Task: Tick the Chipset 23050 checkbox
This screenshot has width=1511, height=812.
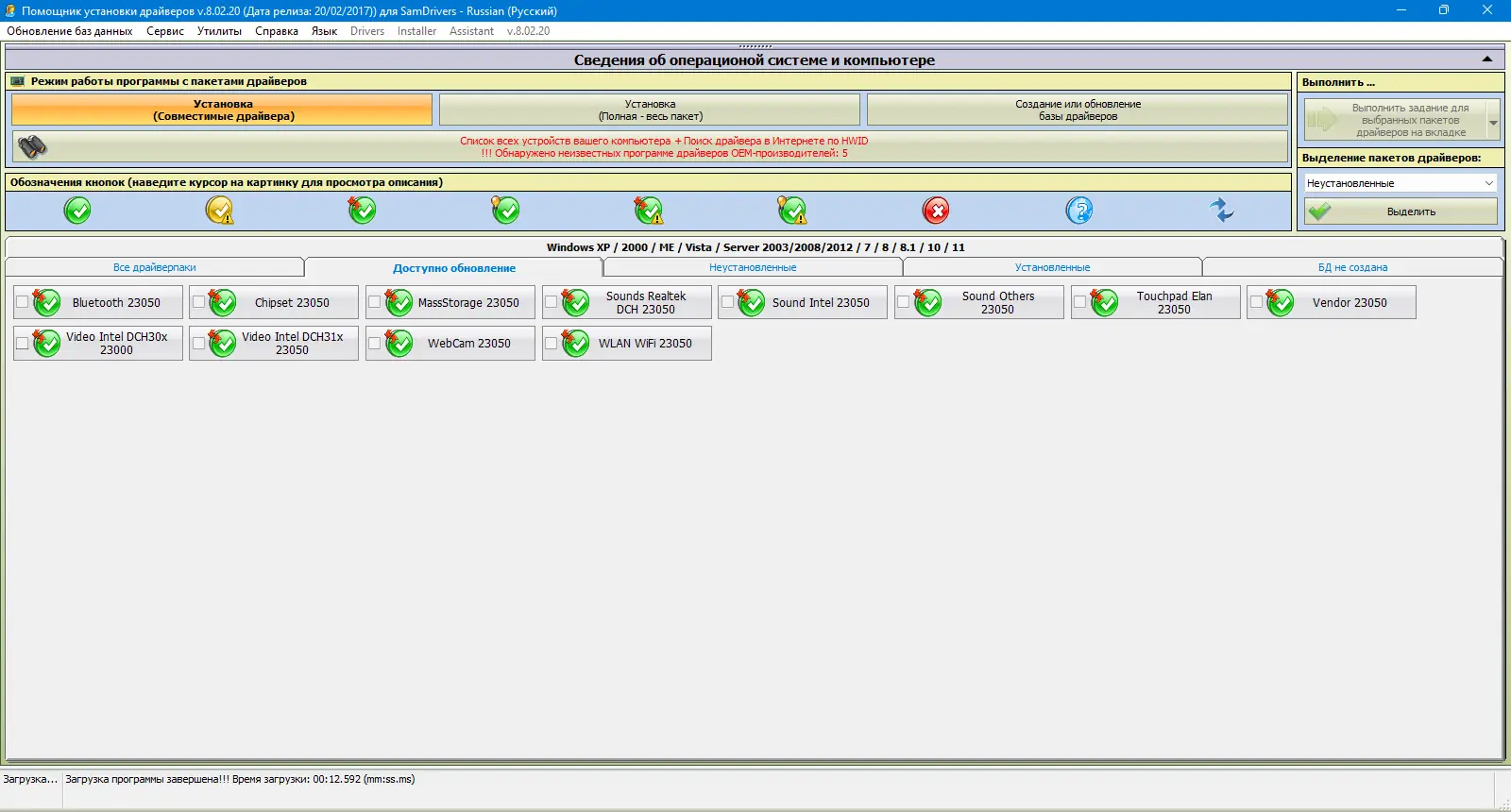Action: (x=198, y=302)
